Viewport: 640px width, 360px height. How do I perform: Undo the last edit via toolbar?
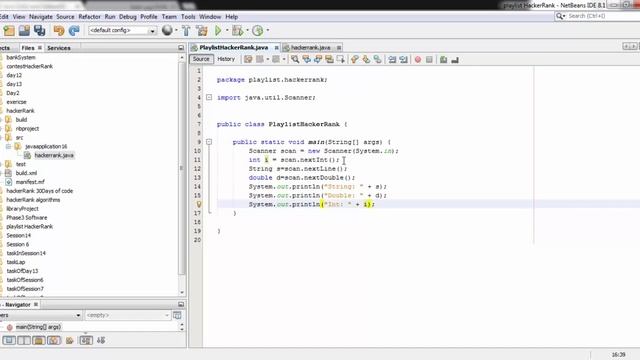[59, 31]
